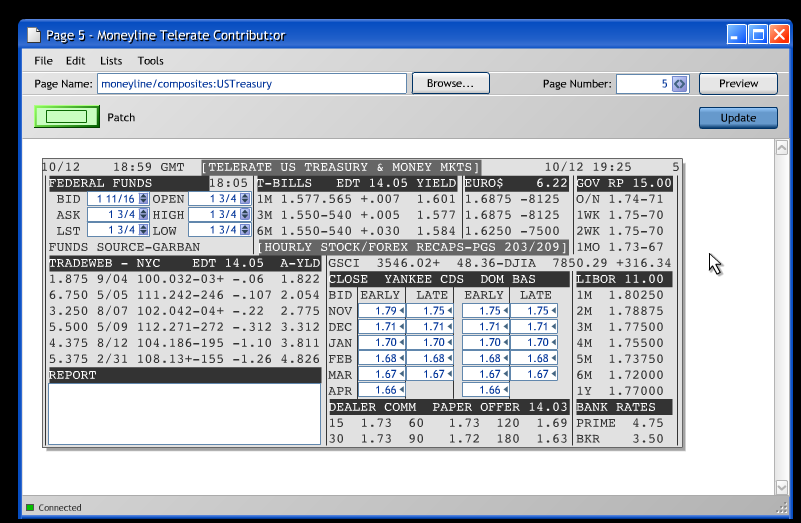
Task: Click the LIBOR 1Y 1.77000 row
Action: 620,391
